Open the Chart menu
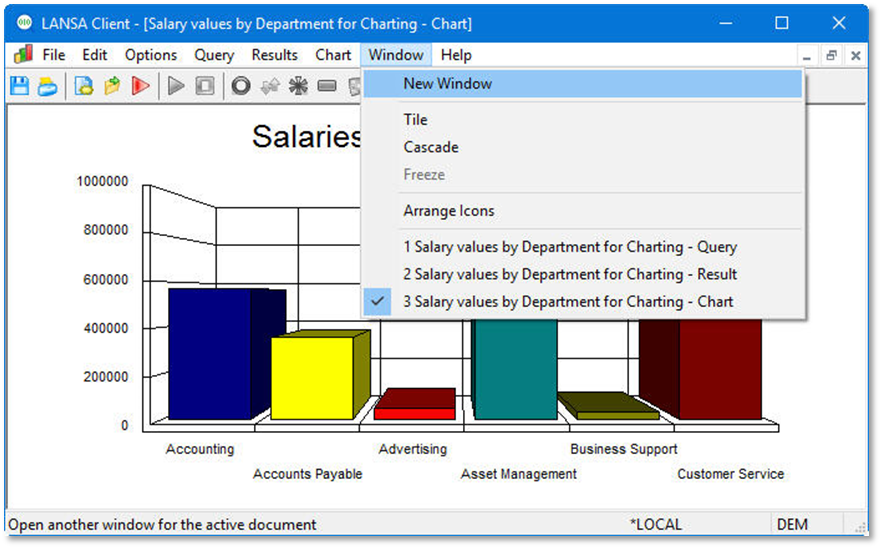This screenshot has height=548, width=881. (x=333, y=55)
